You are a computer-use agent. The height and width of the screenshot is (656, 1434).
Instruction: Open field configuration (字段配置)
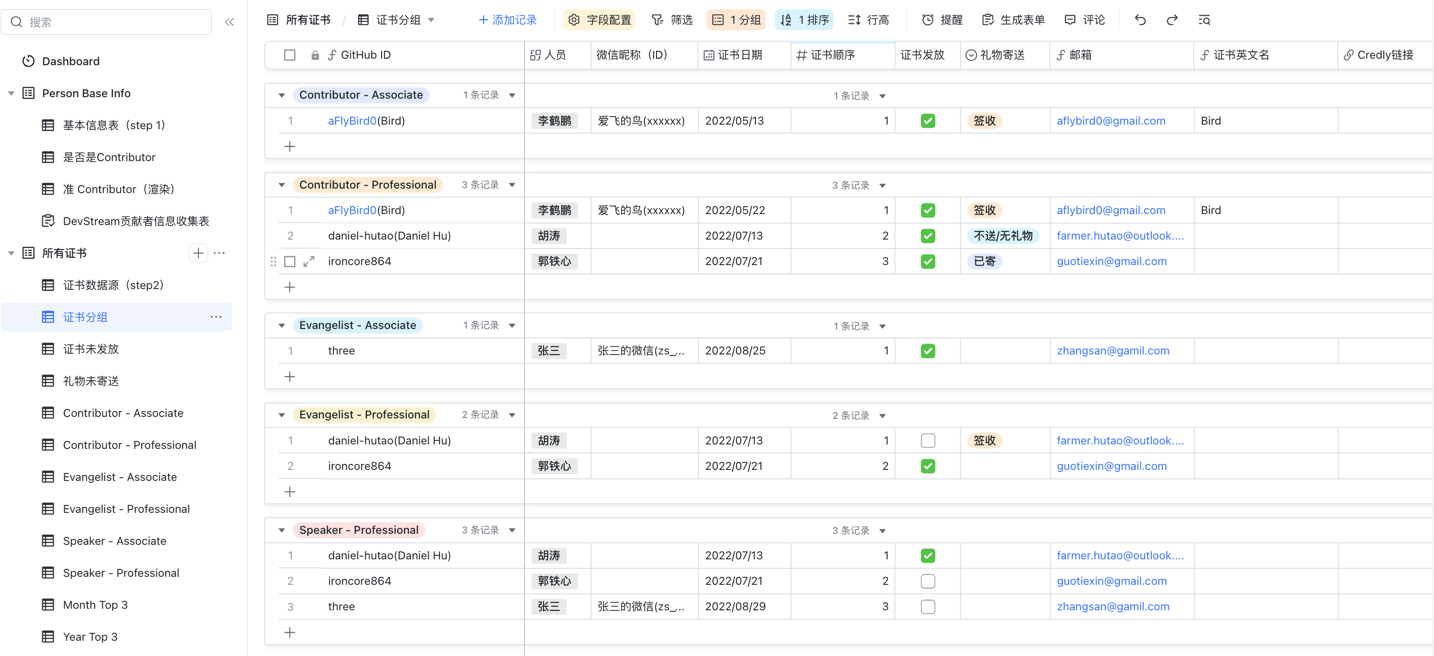click(x=599, y=20)
